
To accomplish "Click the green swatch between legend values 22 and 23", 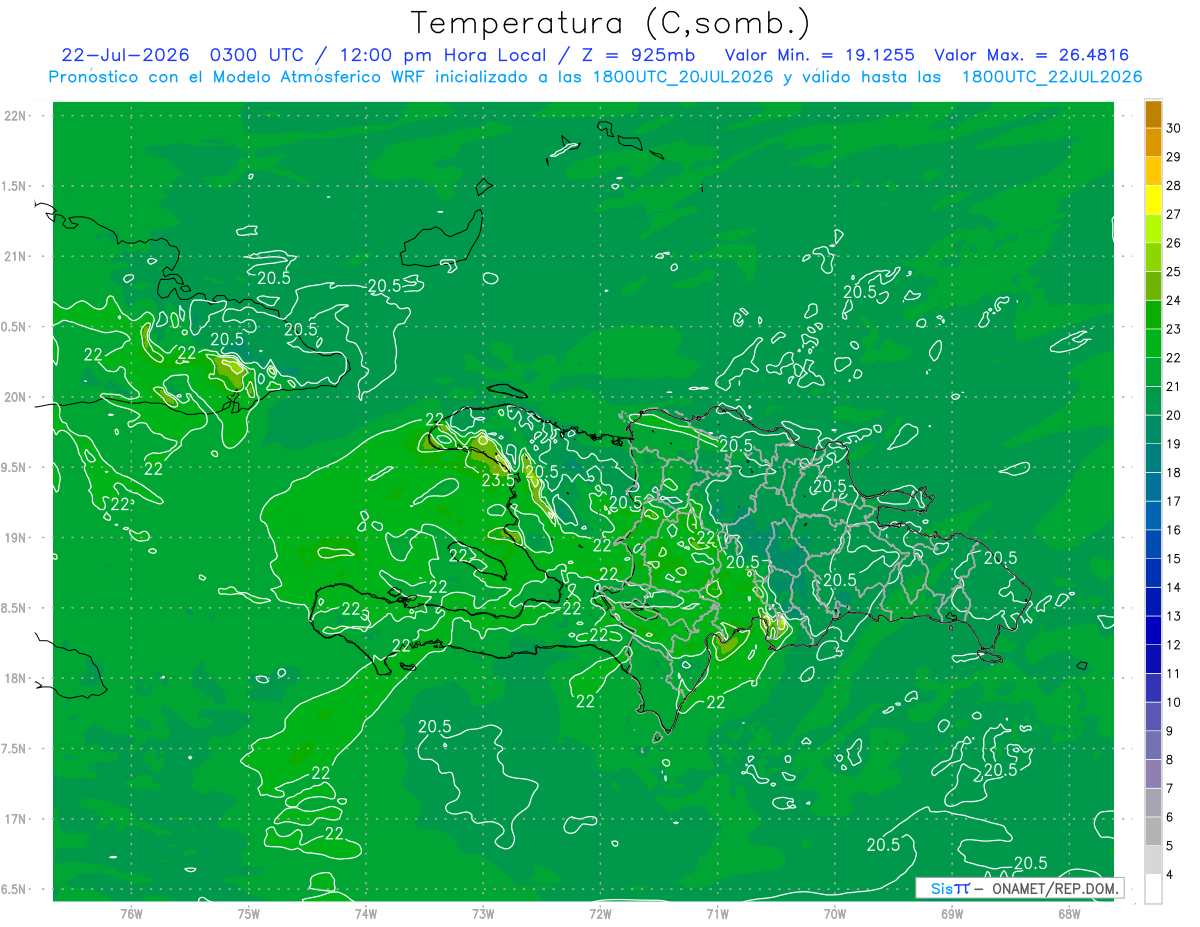I will coord(1153,344).
